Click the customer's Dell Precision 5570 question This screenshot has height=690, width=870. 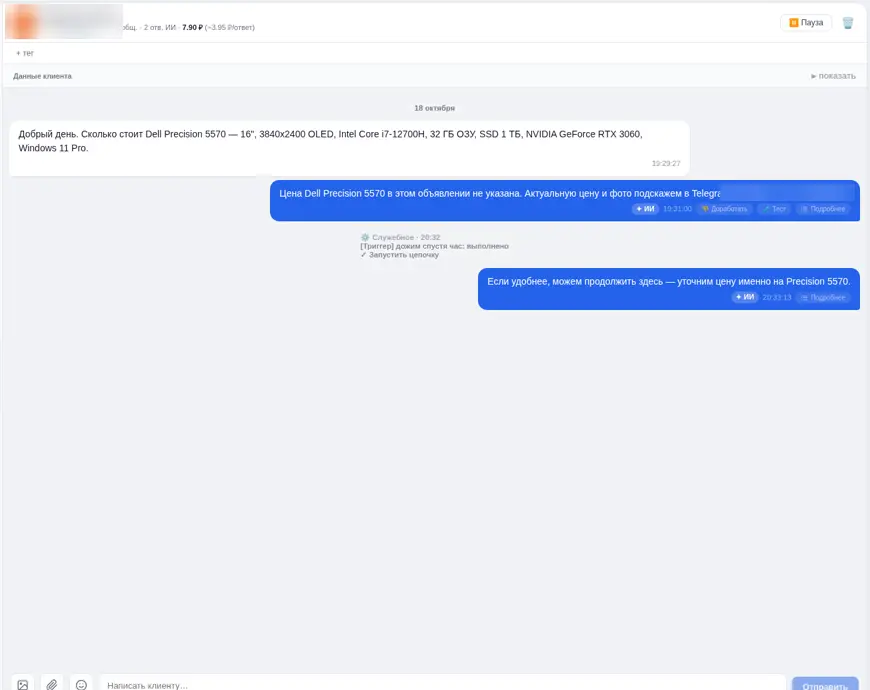click(349, 148)
